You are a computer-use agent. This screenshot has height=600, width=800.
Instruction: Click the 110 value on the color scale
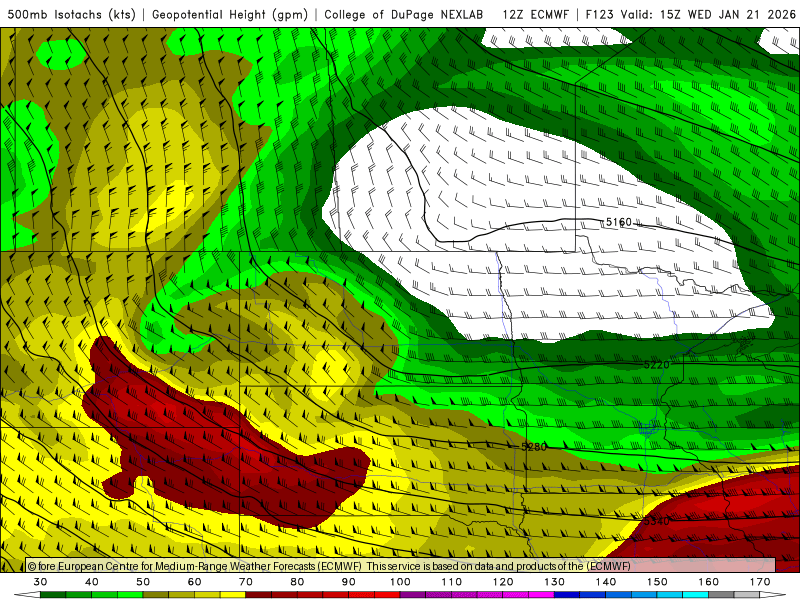pos(452,582)
